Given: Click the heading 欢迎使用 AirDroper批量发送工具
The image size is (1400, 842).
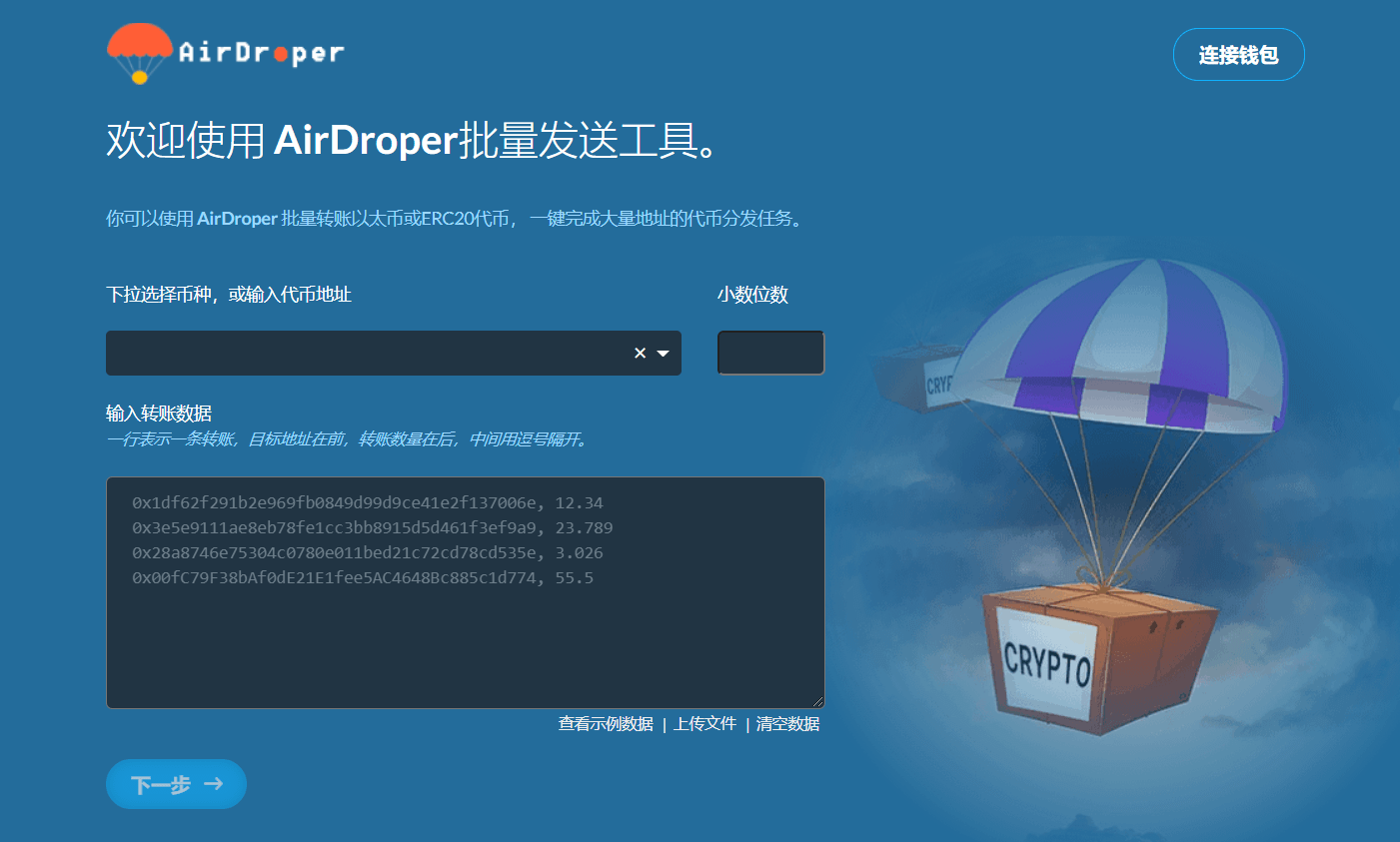Looking at the screenshot, I should coord(413,140).
